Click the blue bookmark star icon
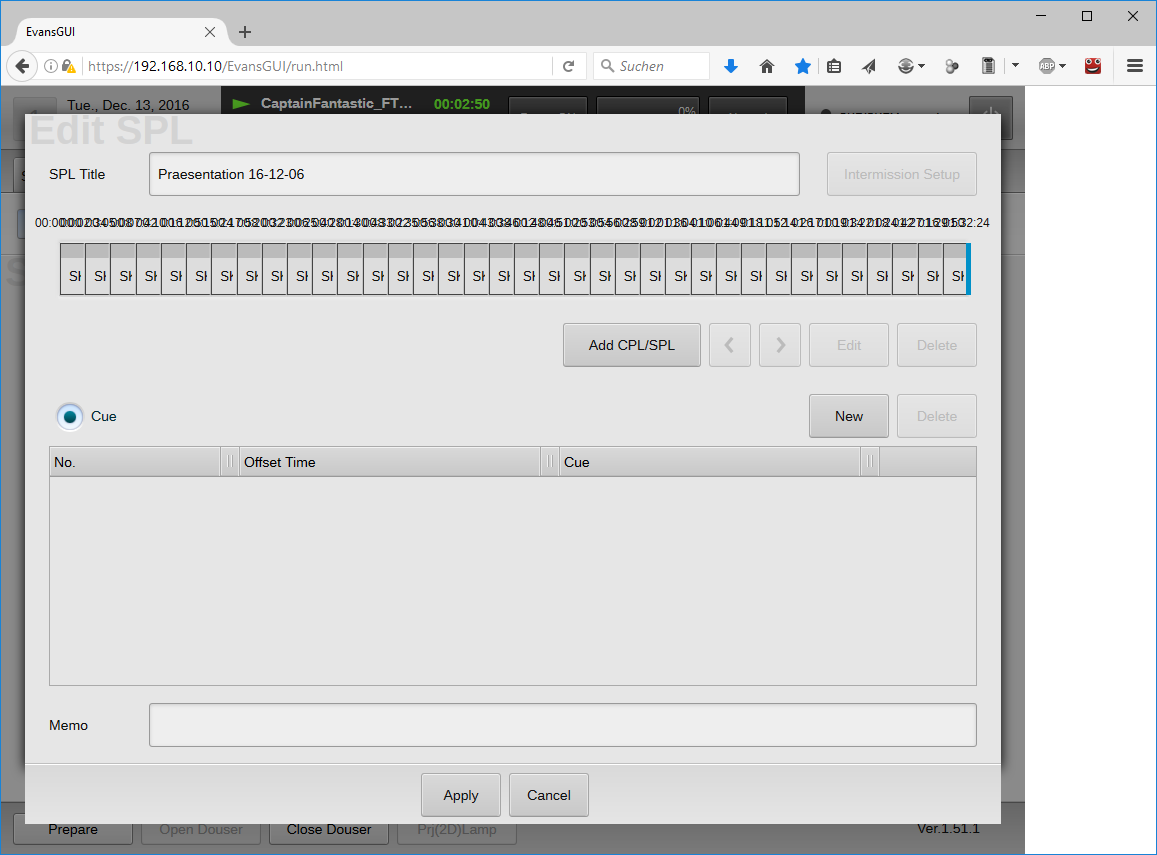The width and height of the screenshot is (1157, 855). coord(802,66)
